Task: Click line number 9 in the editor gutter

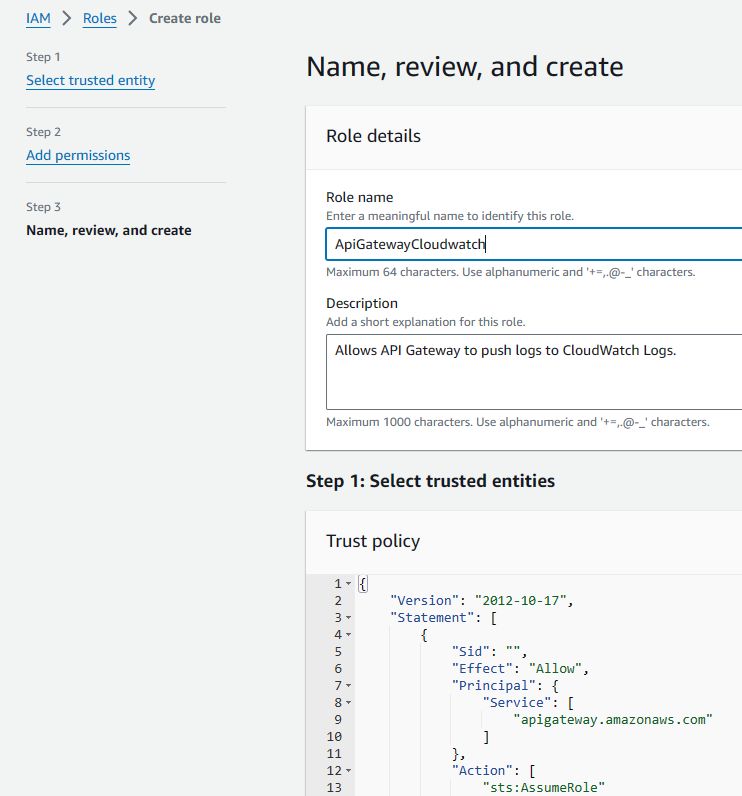Action: coord(337,719)
